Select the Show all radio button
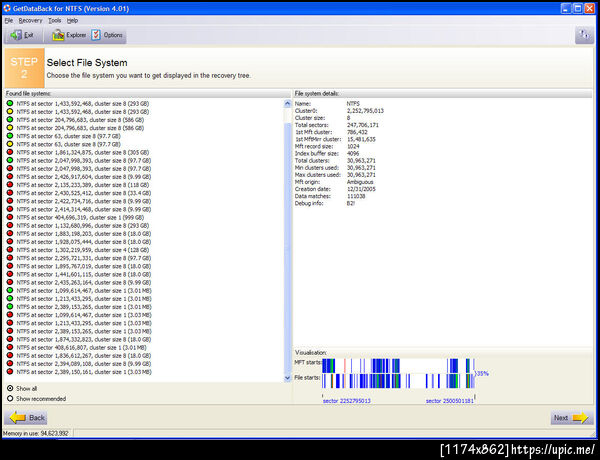Screen dimensions: 600x460 (x=10, y=388)
